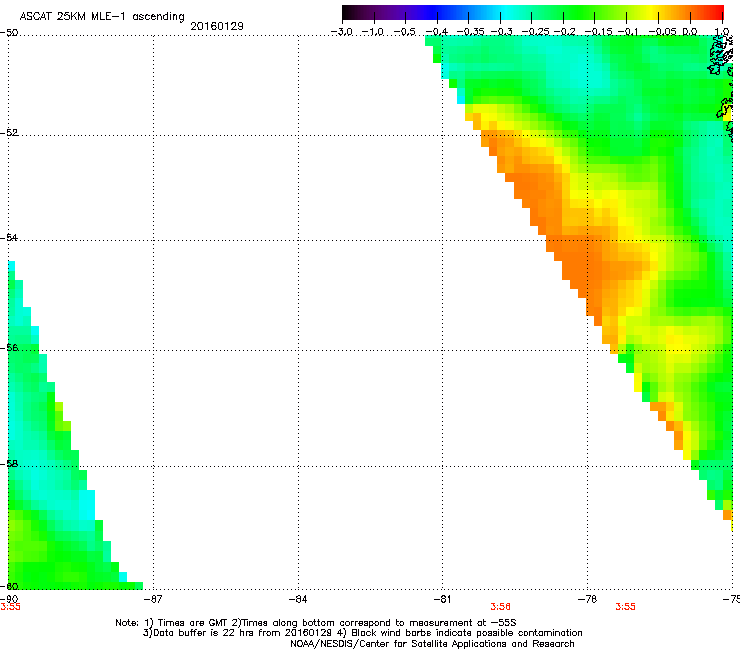
Task: Click the "Note: 1) Times are GMT" line
Action: point(316,623)
